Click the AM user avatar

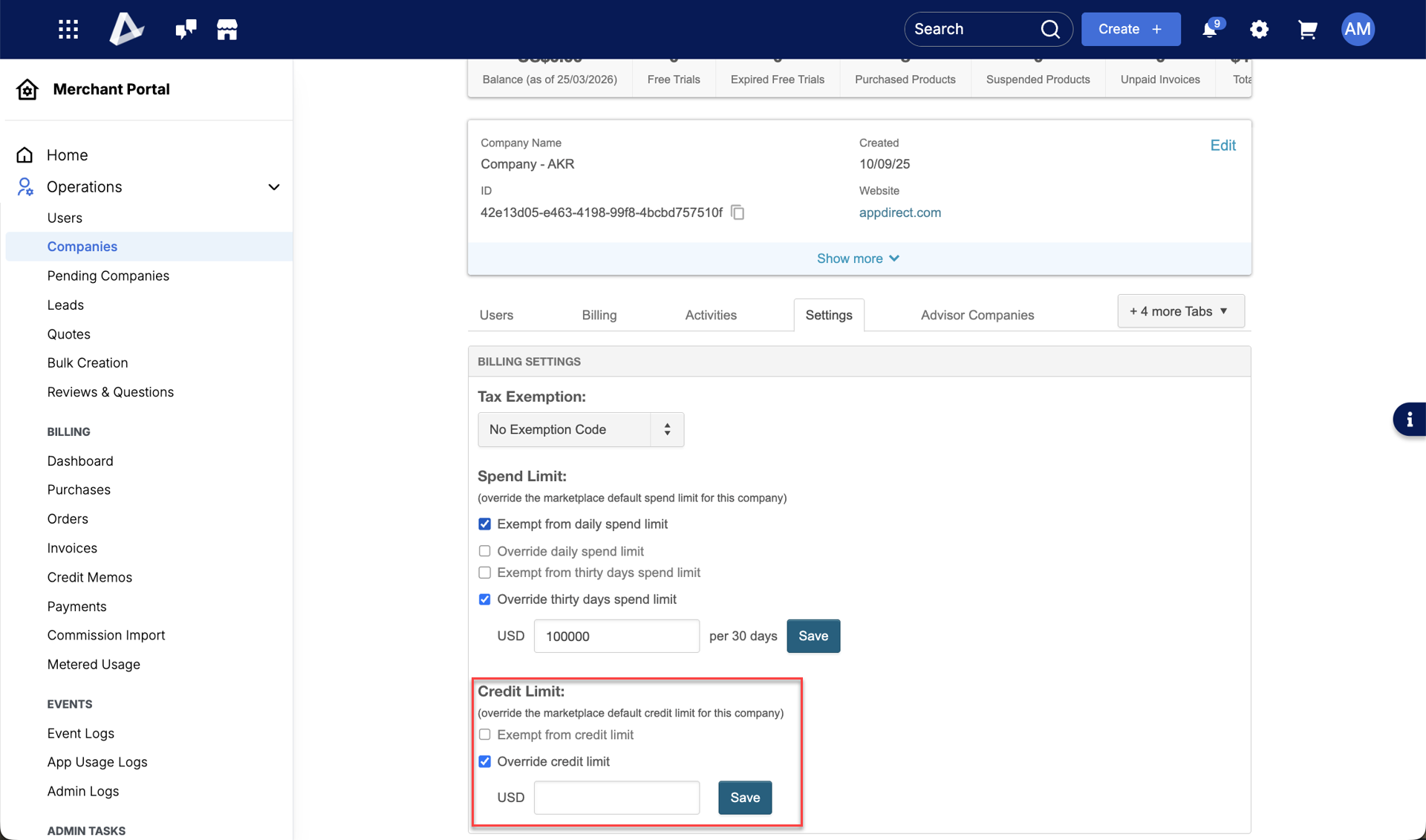[x=1358, y=29]
